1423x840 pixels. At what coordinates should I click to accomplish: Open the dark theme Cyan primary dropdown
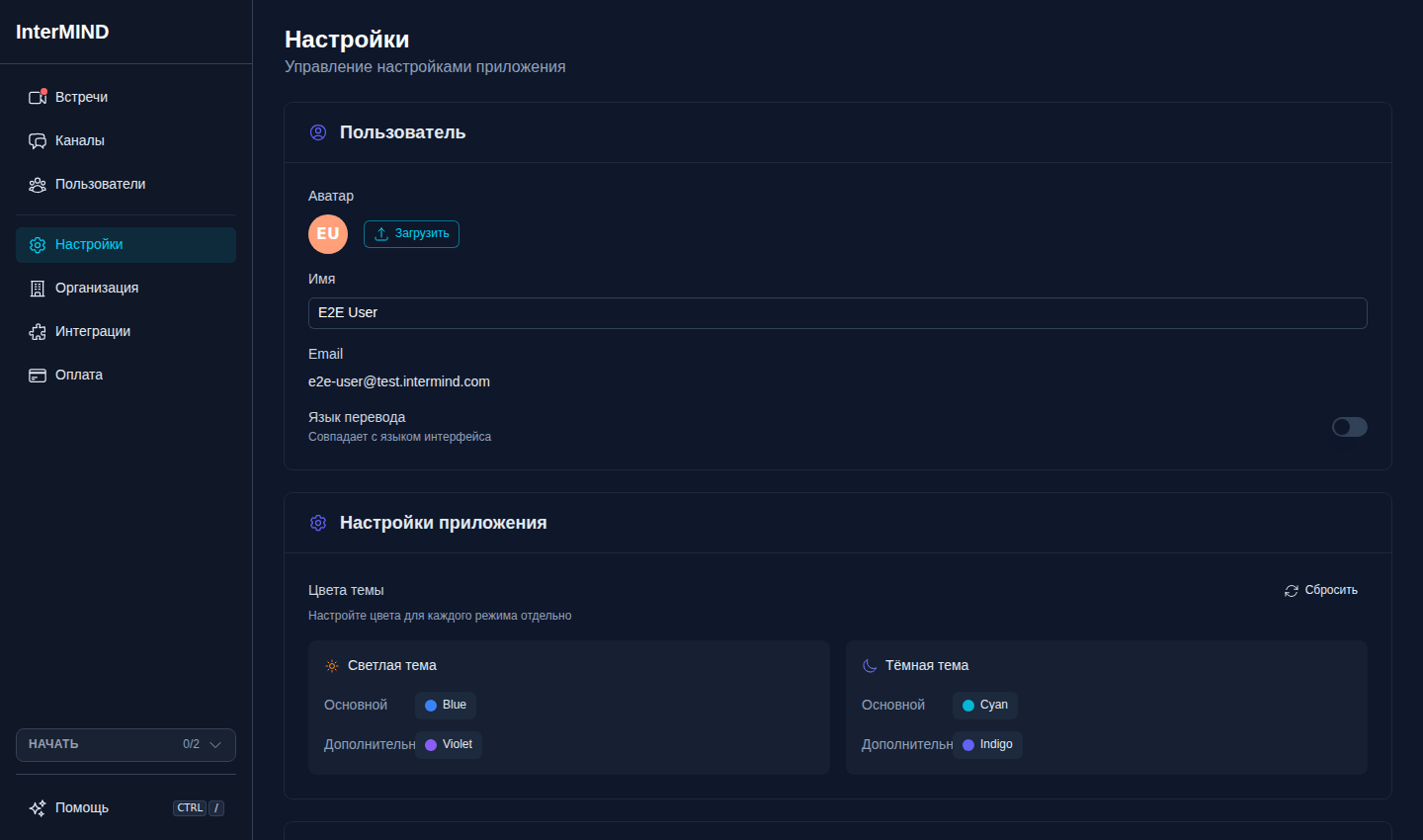[x=985, y=705]
